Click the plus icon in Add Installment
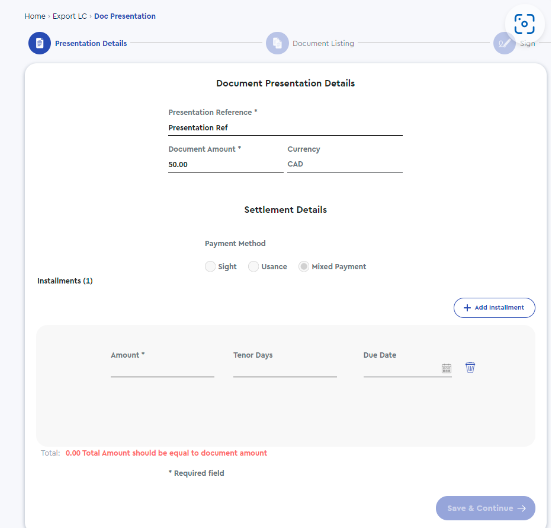This screenshot has height=528, width=551. point(467,308)
